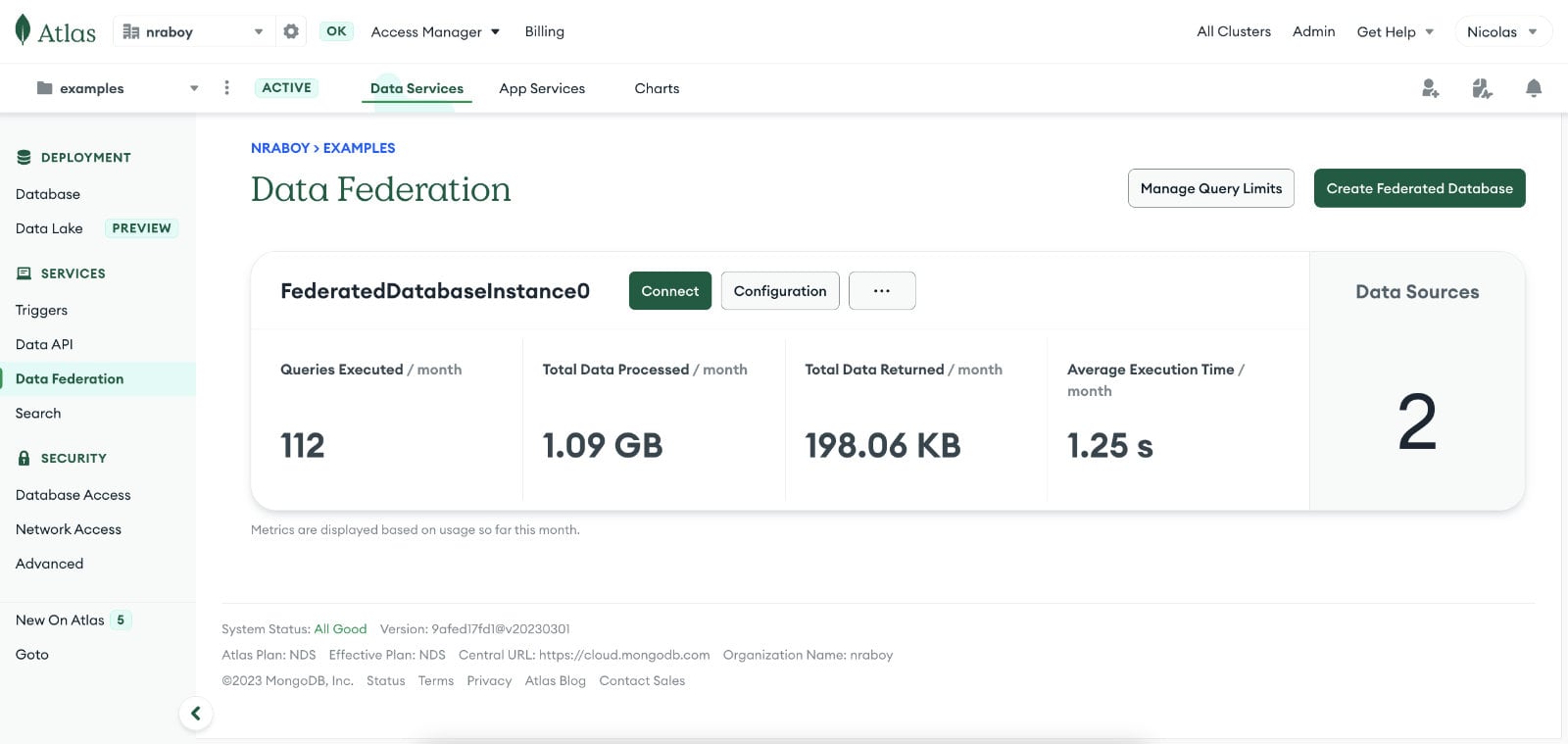This screenshot has width=1568, height=744.
Task: Select Data Lake in the sidebar
Action: pos(49,228)
